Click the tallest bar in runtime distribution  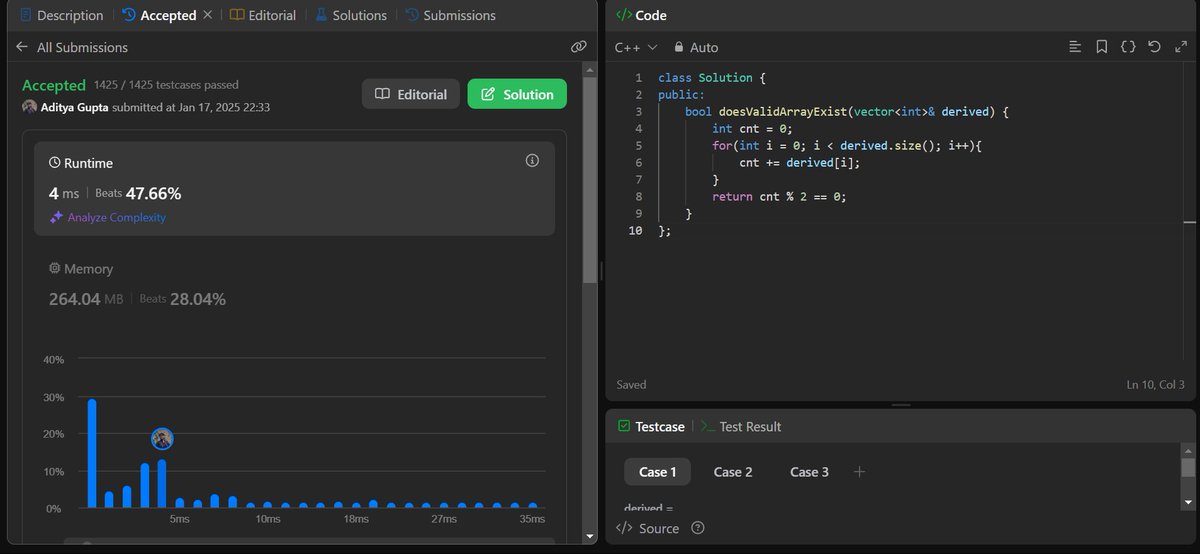[92, 454]
